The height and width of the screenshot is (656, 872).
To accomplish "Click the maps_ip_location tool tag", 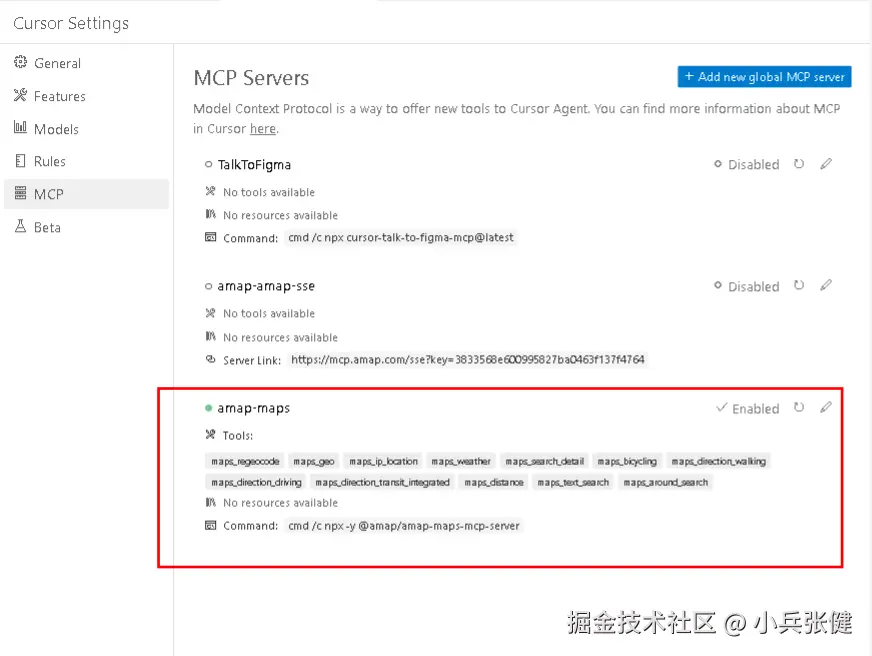I will pos(383,461).
